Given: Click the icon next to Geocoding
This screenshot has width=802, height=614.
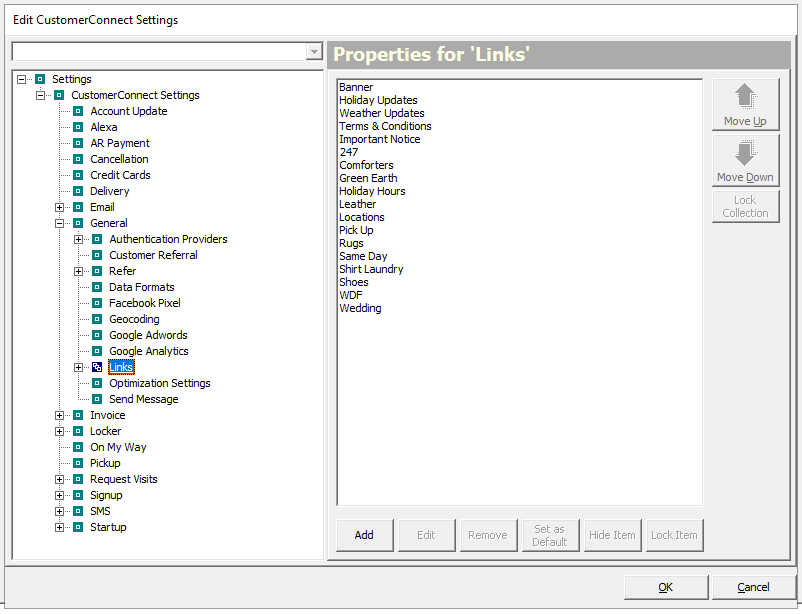Looking at the screenshot, I should coord(97,319).
